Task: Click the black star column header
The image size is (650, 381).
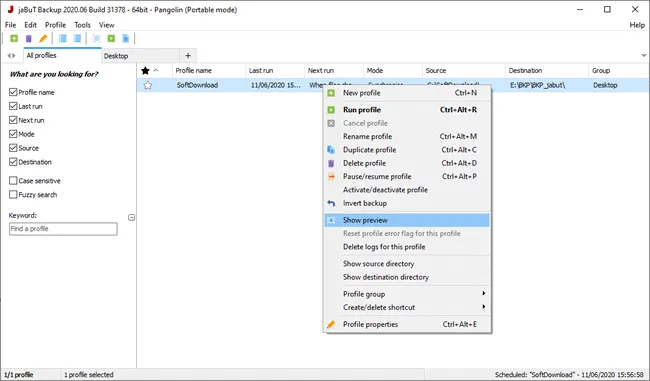Action: [x=145, y=70]
